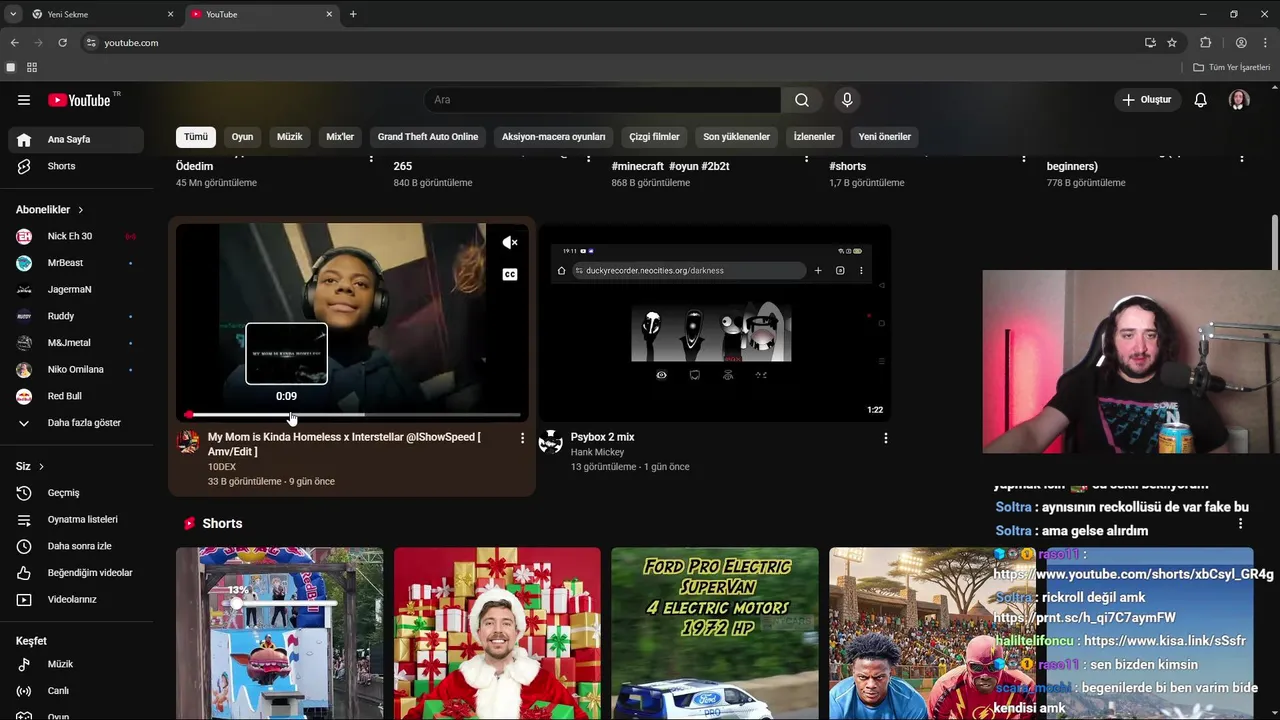Select the Mix'ler filter chip

[x=340, y=137]
